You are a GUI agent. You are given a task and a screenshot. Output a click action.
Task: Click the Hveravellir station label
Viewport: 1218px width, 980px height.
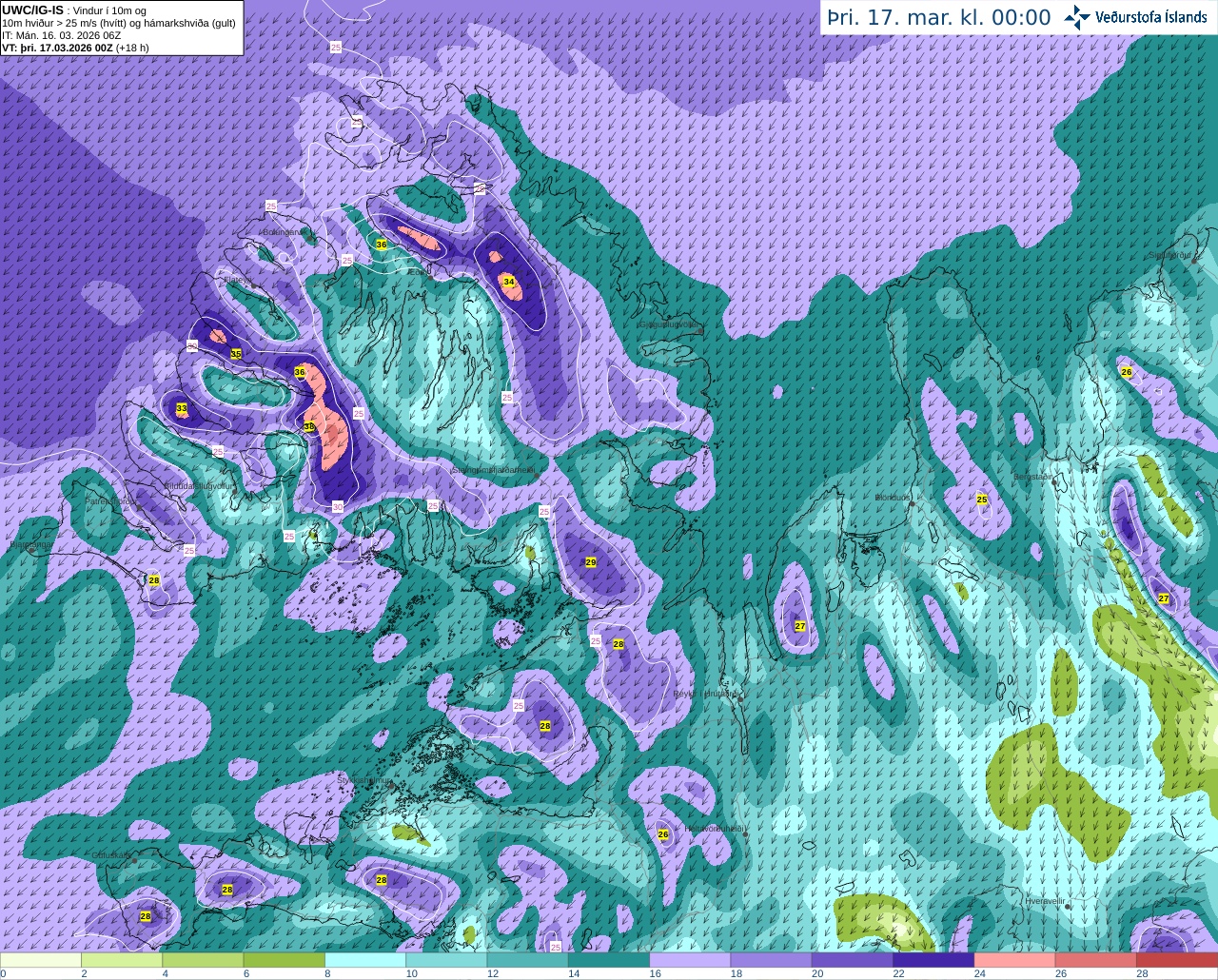[1045, 899]
